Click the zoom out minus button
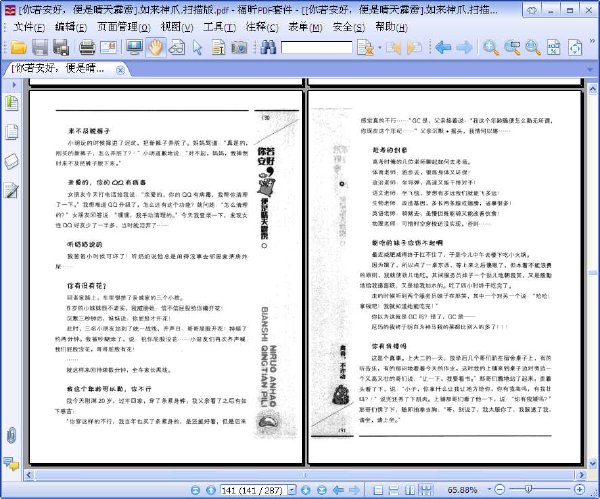Image resolution: width=600 pixels, height=499 pixels. 499,489
